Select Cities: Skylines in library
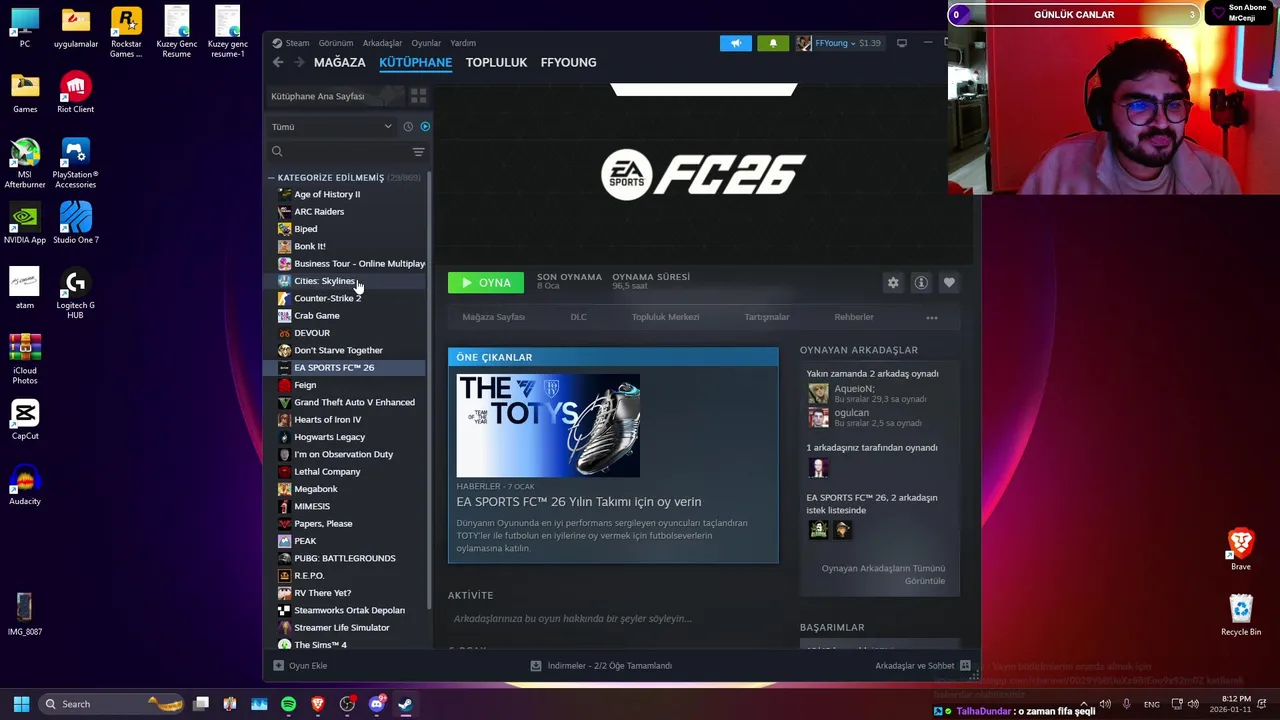The width and height of the screenshot is (1280, 720). [x=346, y=281]
